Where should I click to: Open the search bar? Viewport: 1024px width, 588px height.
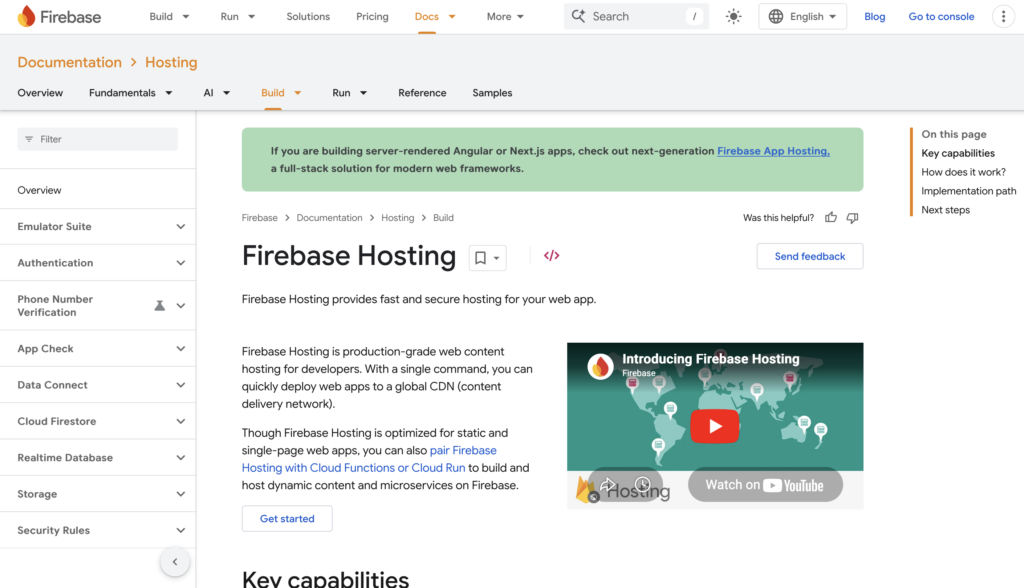pyautogui.click(x=635, y=16)
